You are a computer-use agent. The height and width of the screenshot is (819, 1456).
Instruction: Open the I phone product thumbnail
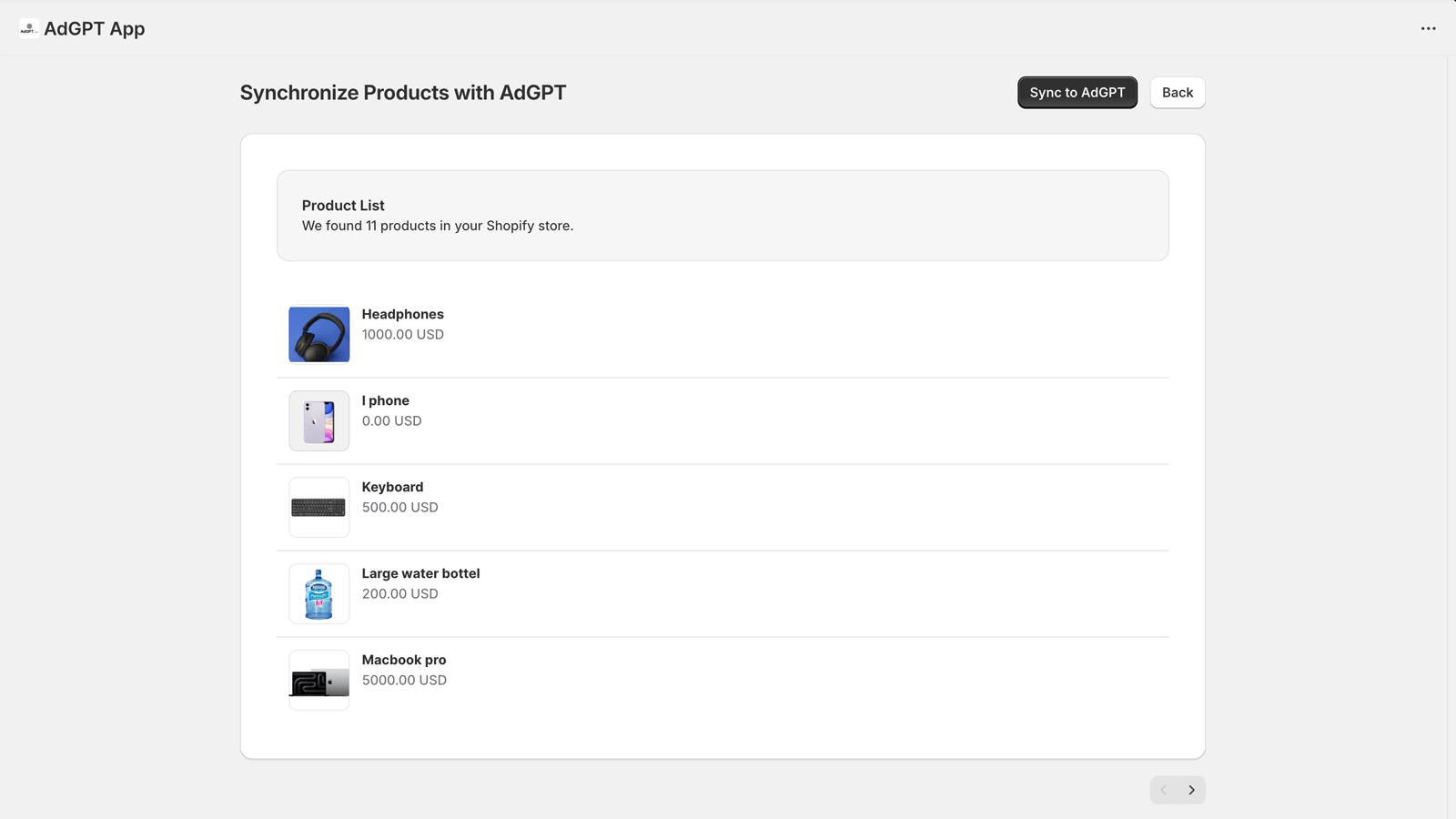[319, 420]
